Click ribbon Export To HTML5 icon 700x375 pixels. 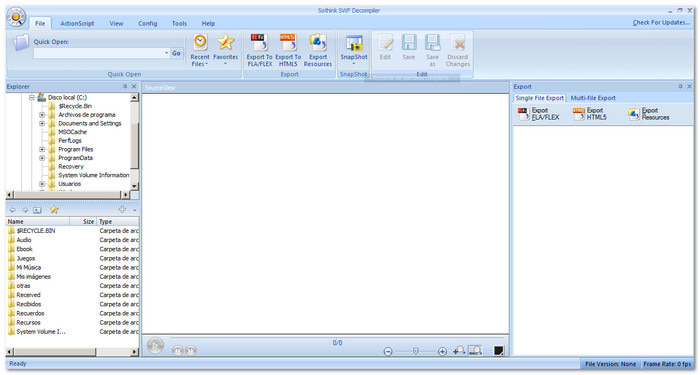[288, 50]
